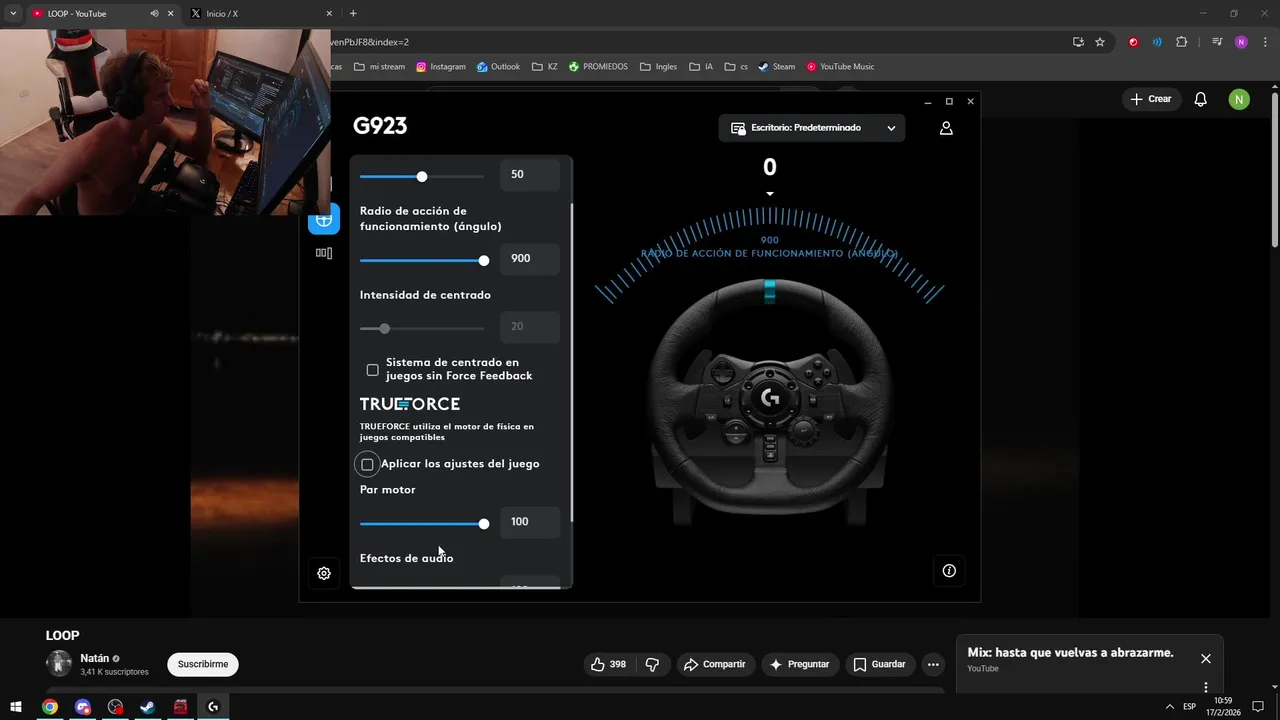Show hidden system tray icons
The width and height of the screenshot is (1280, 720).
tap(1170, 707)
